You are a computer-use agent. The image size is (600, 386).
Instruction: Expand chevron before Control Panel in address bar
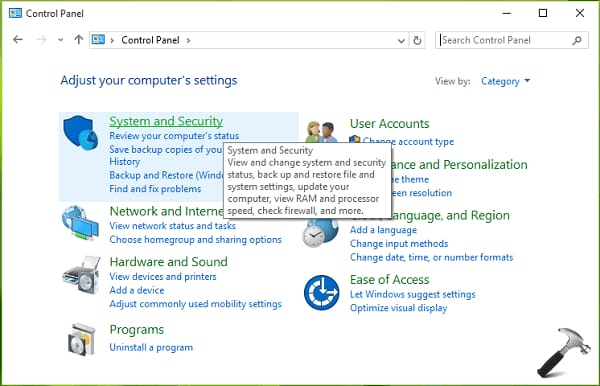coord(112,40)
